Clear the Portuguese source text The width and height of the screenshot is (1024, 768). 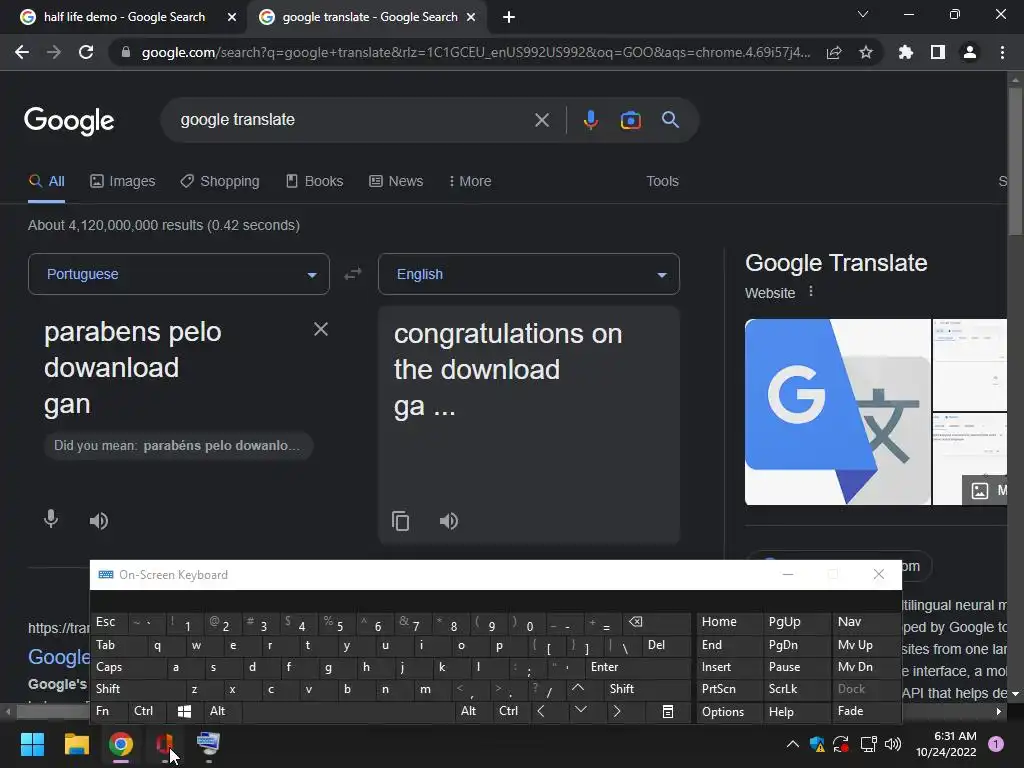point(321,329)
